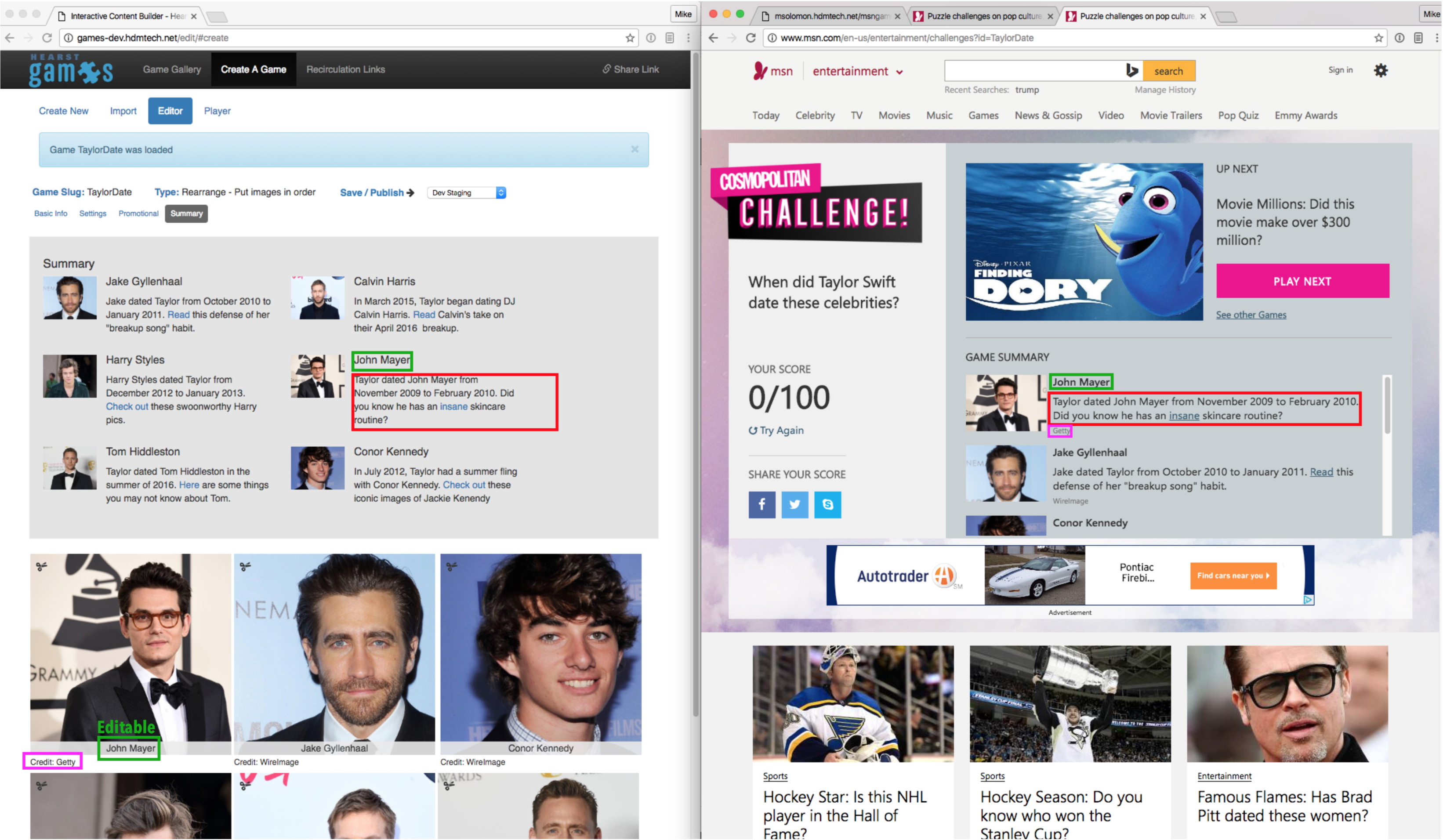Open left browser's three-dot menu

[x=688, y=38]
